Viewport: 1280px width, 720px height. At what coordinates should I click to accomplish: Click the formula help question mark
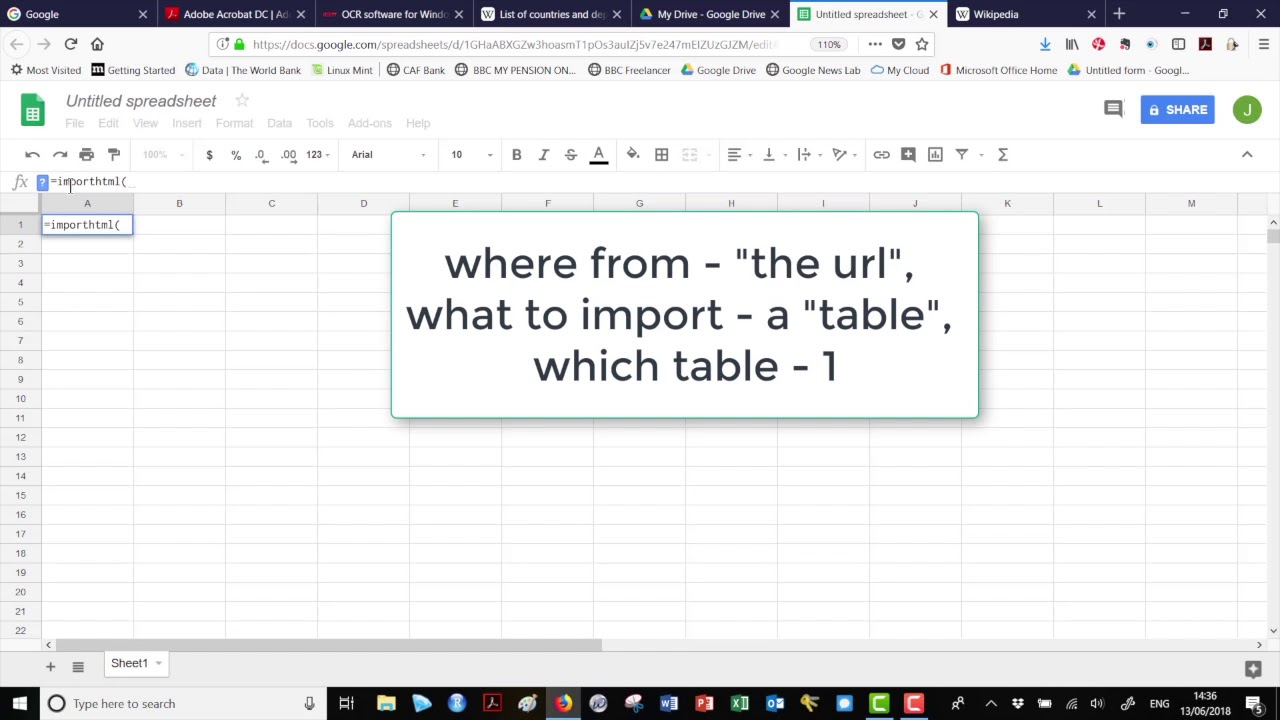(x=42, y=182)
